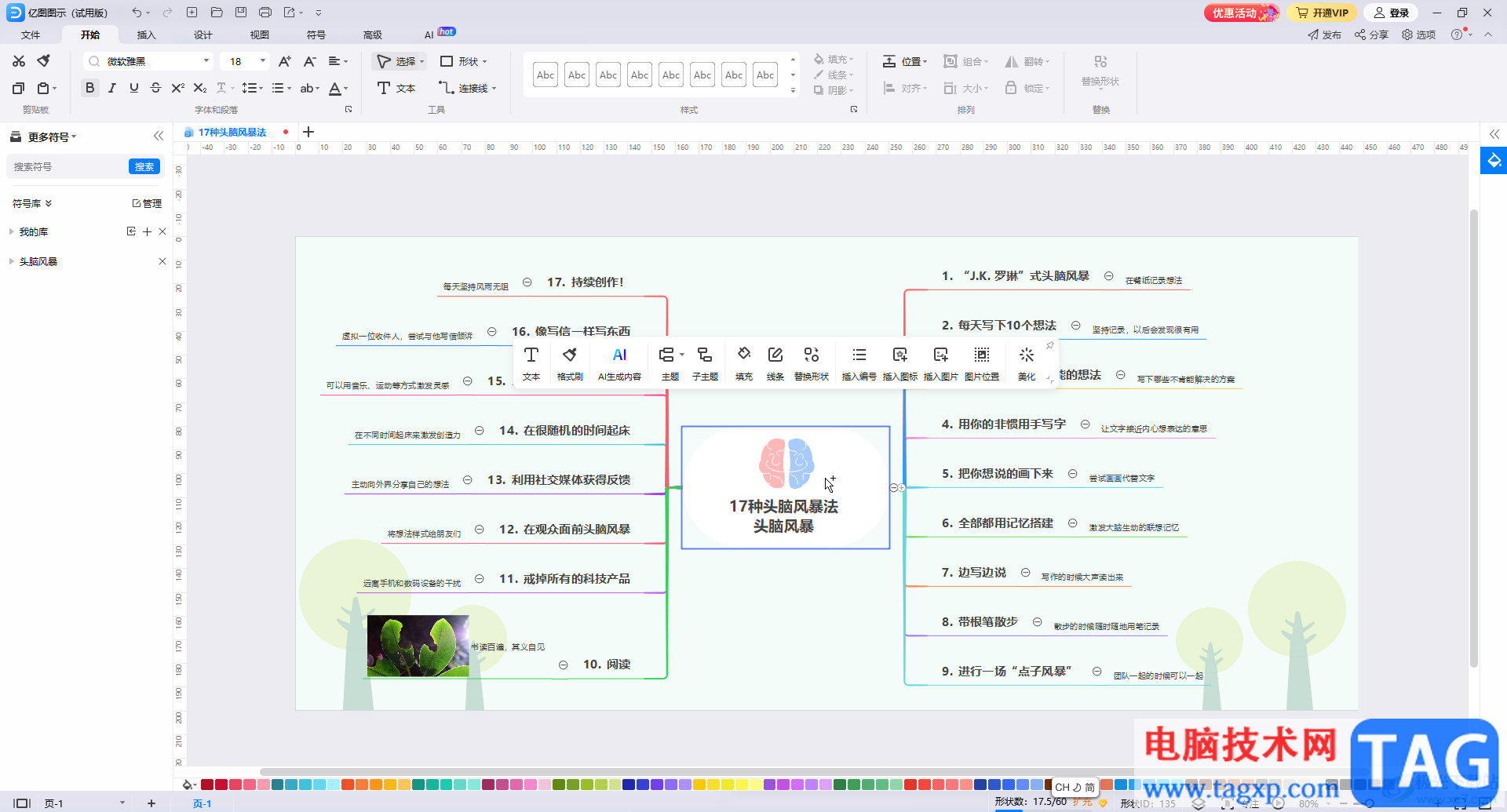Image resolution: width=1507 pixels, height=812 pixels.
Task: Click the 开通VIP button
Action: [1323, 13]
